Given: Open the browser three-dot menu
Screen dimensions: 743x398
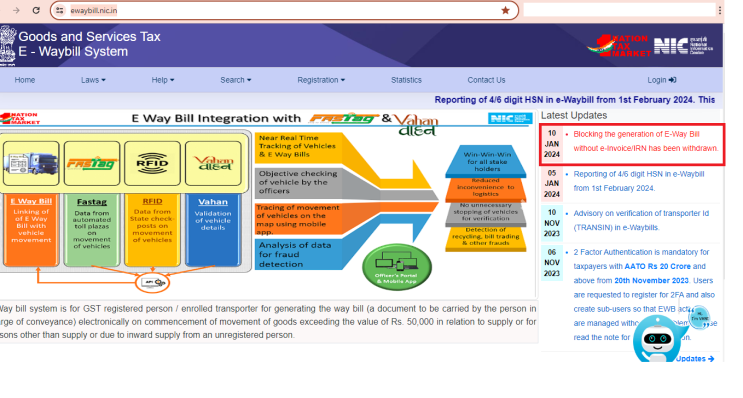Looking at the screenshot, I should 720,10.
